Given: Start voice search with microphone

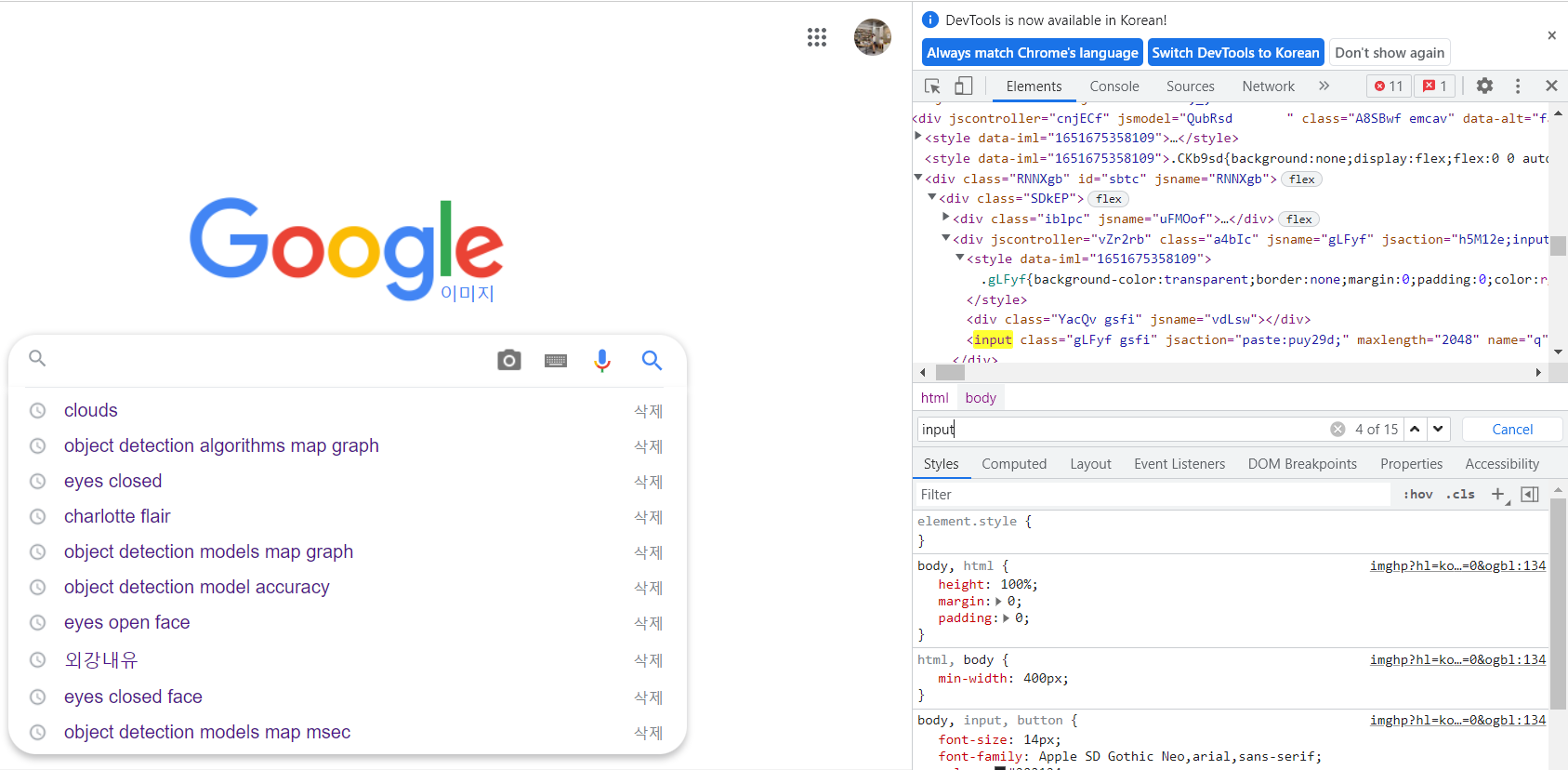Looking at the screenshot, I should [x=602, y=361].
